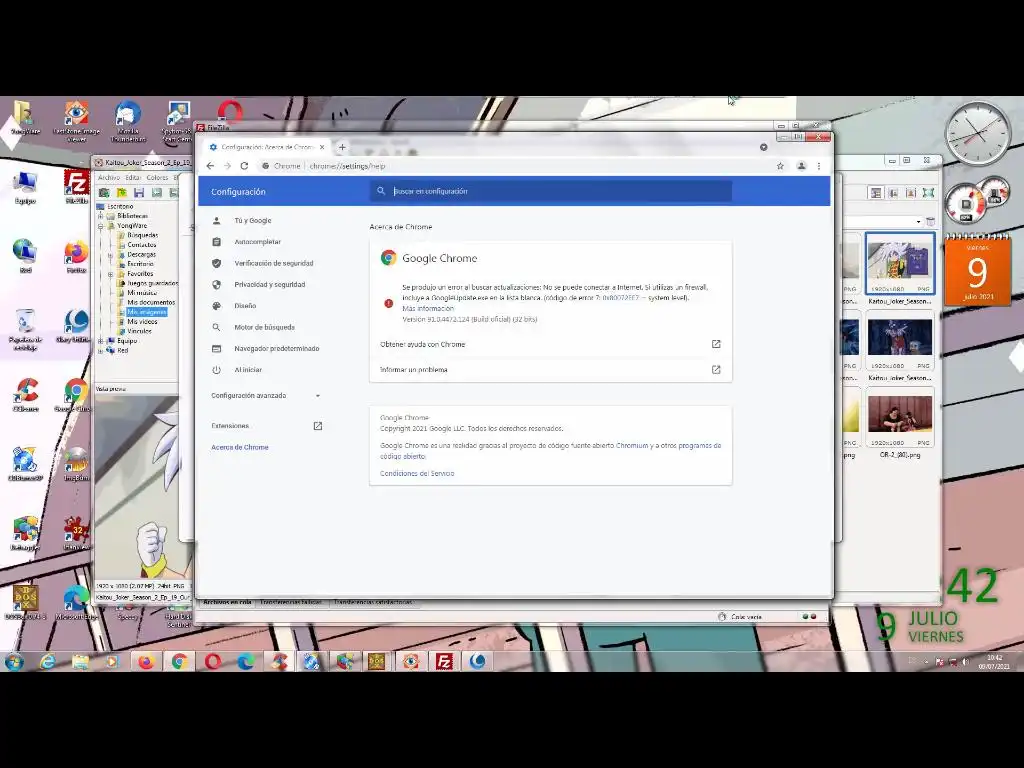1024x768 pixels.
Task: Select Mis vídeos in the folder tree
Action: coord(142,322)
